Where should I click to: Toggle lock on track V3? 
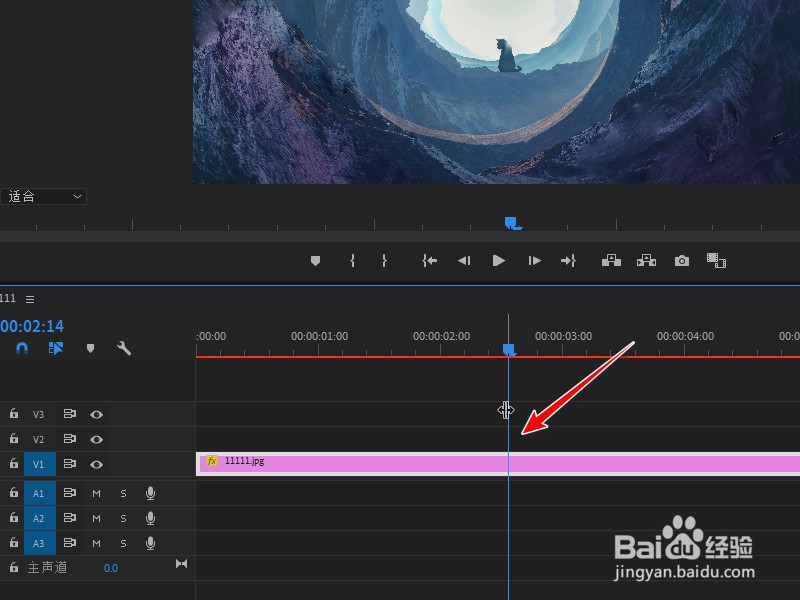coord(14,413)
